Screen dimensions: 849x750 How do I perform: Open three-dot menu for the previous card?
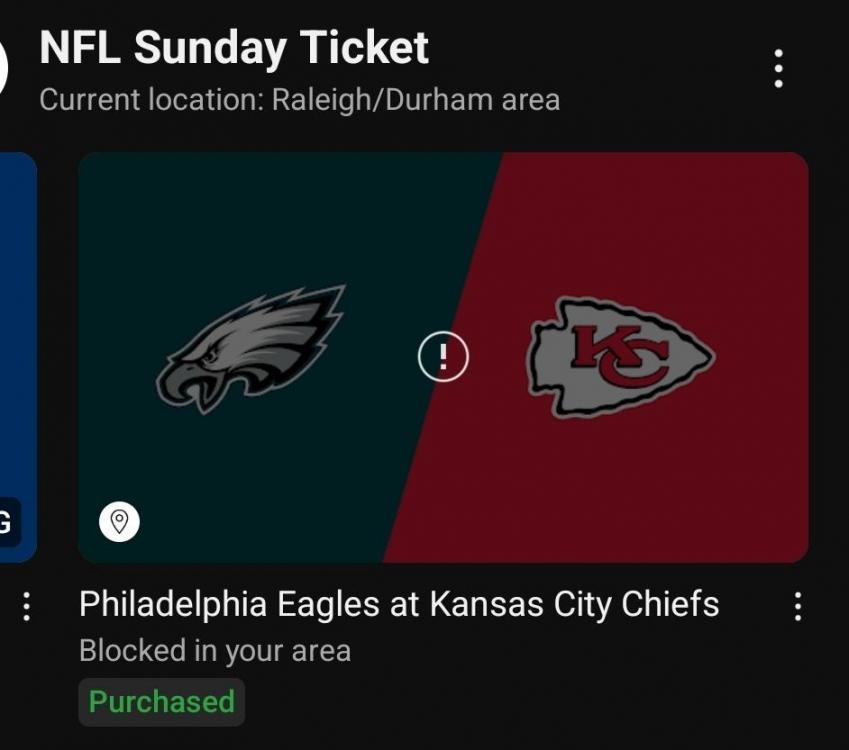click(x=27, y=606)
